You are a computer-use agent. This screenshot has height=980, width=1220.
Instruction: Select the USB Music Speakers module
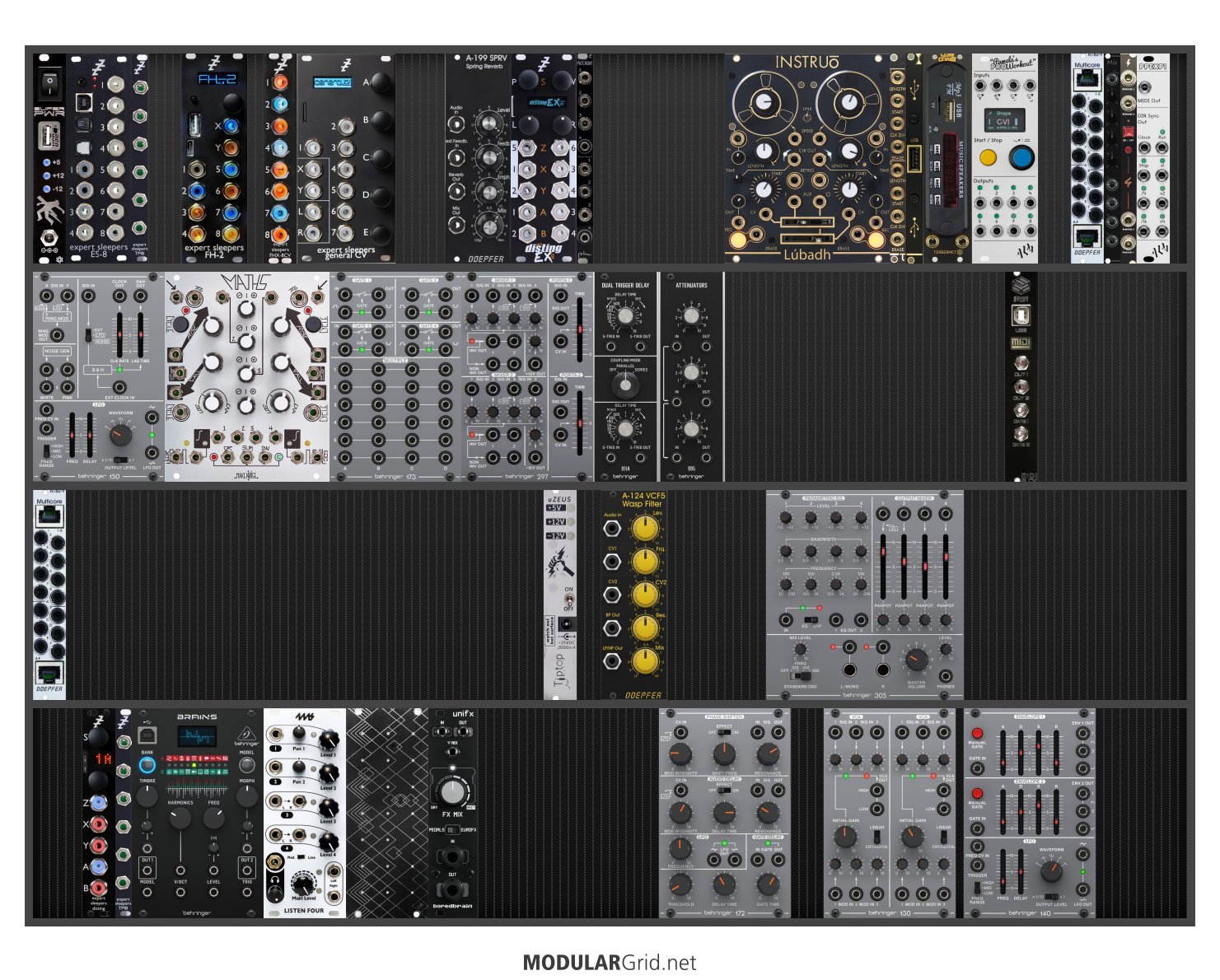tap(947, 159)
